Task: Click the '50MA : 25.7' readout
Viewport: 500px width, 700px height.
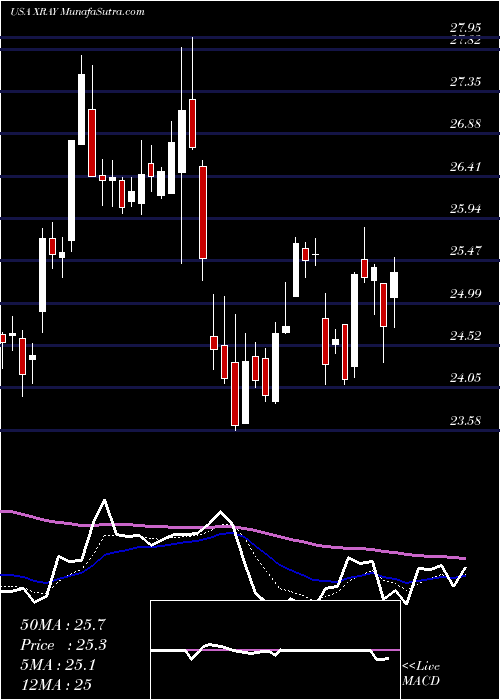Action: pos(63,625)
